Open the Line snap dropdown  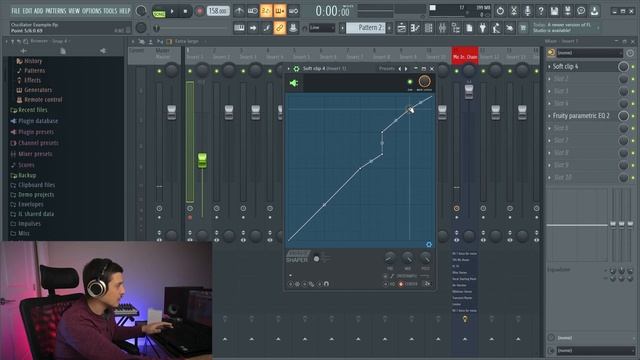(x=322, y=28)
